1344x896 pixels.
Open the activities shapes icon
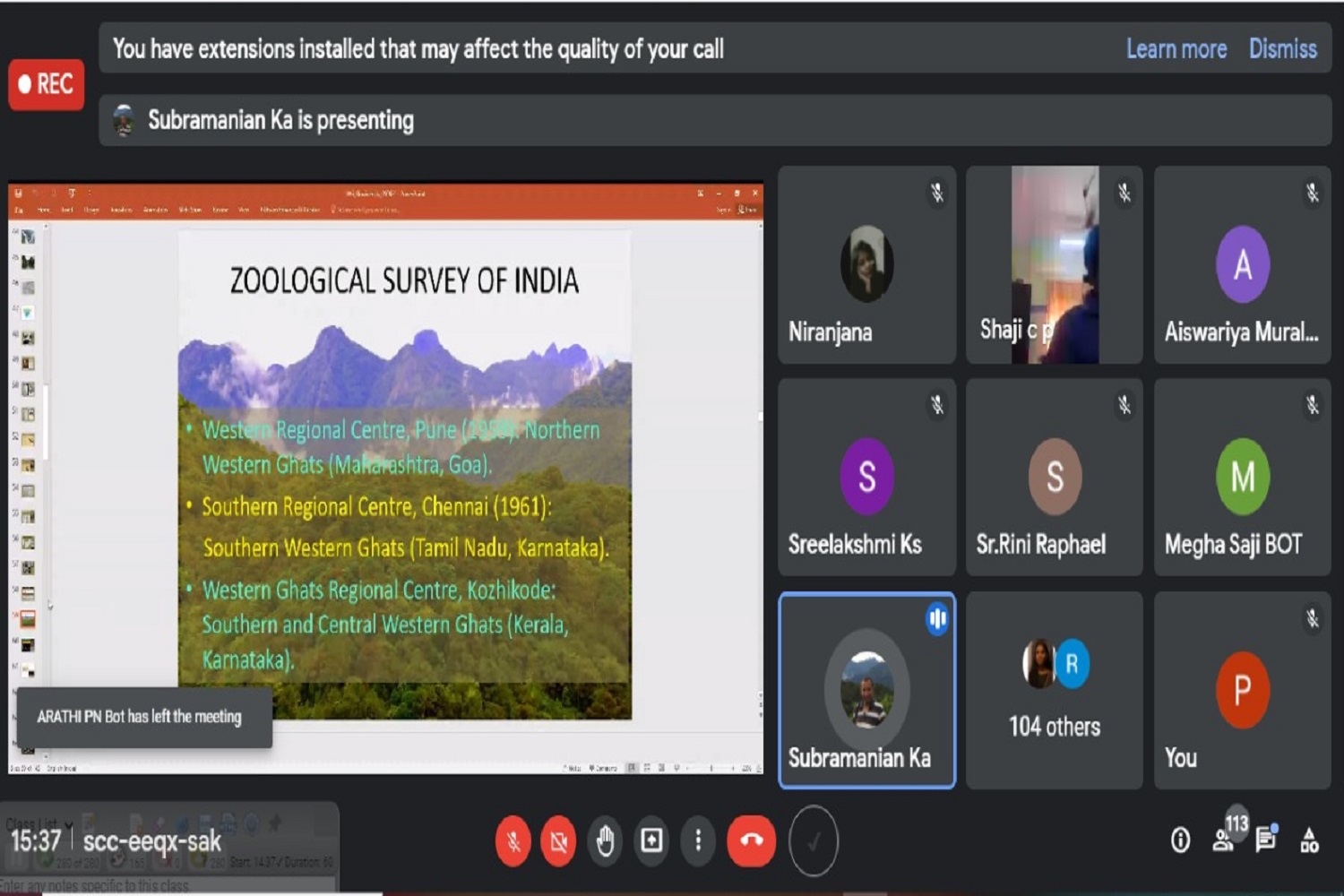coord(1309,840)
